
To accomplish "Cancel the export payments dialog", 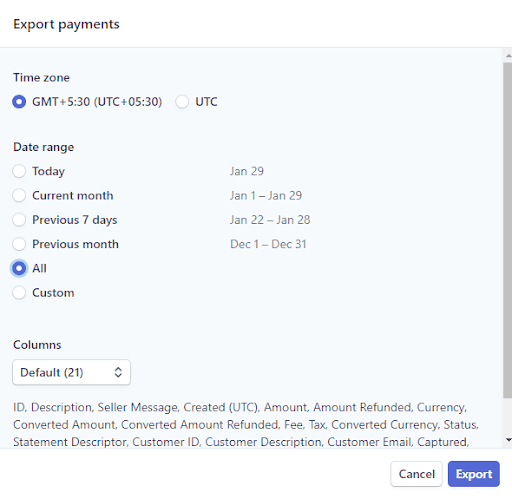I will coord(417,474).
